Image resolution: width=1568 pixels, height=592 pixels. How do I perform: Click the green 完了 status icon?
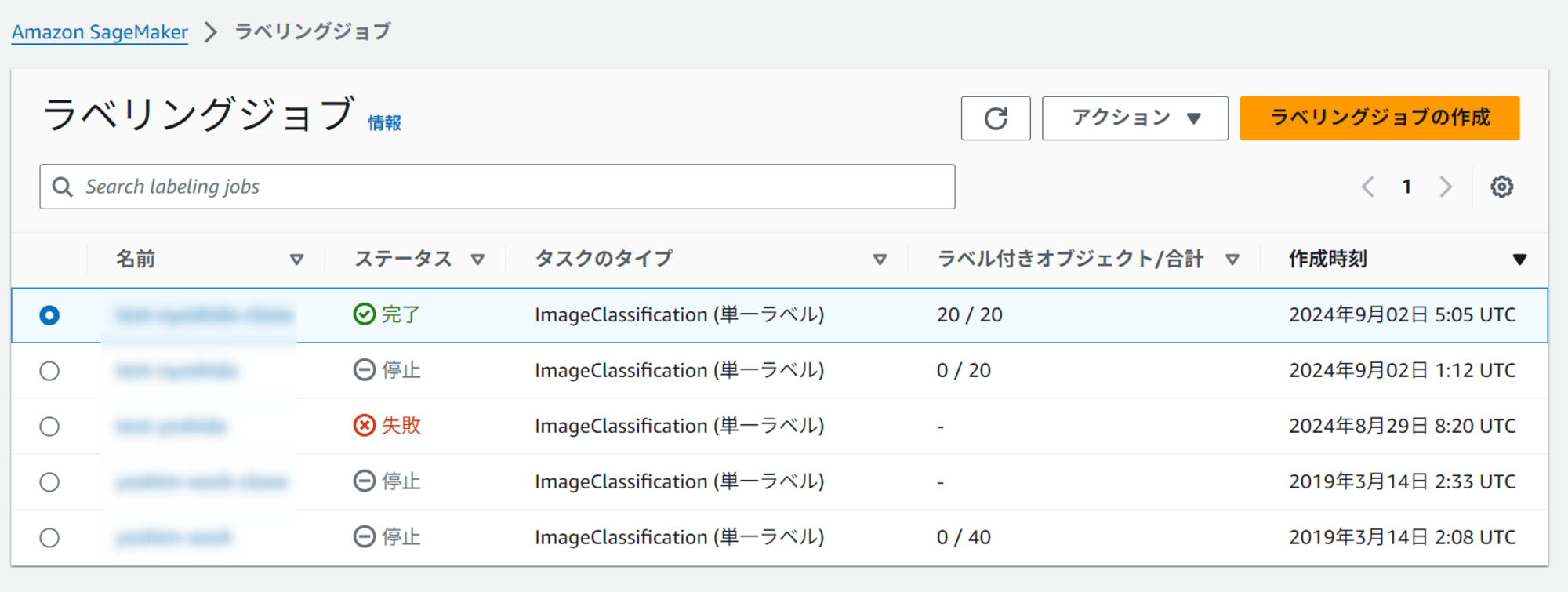364,314
